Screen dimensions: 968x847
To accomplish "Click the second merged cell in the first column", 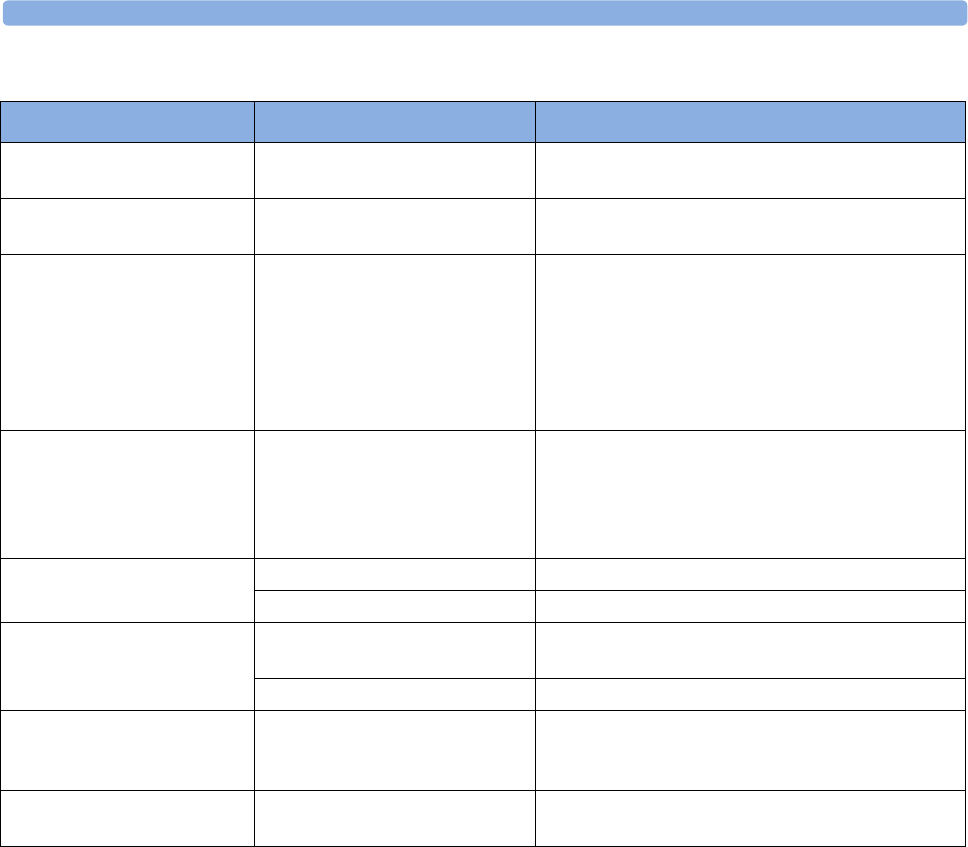I will (x=127, y=664).
